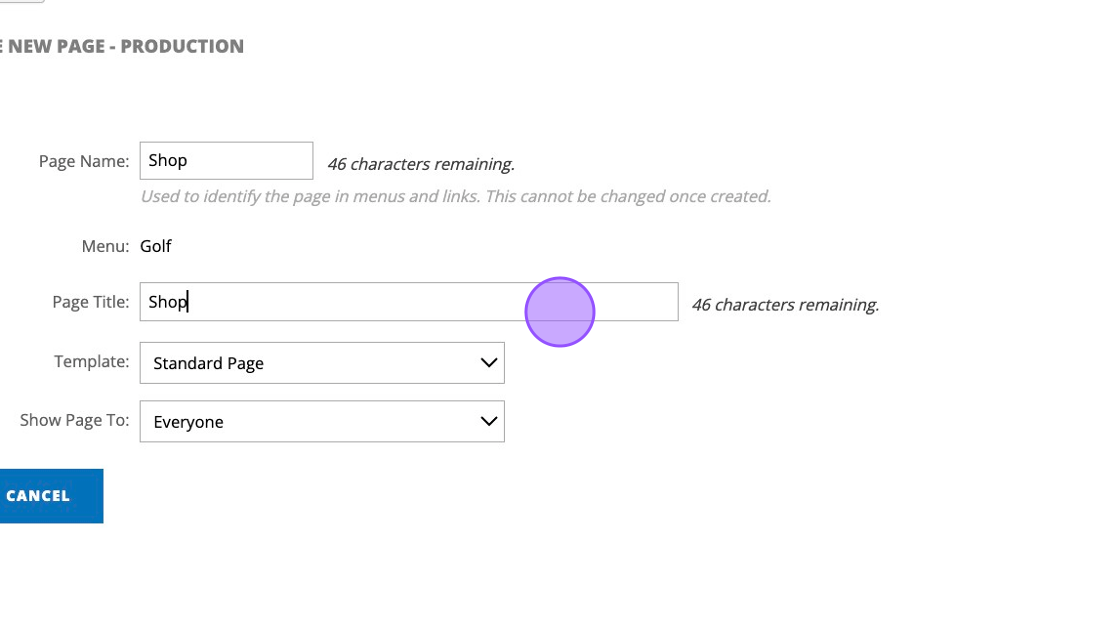Click the "Page Title:" label
The height and width of the screenshot is (626, 1120).
(x=91, y=302)
